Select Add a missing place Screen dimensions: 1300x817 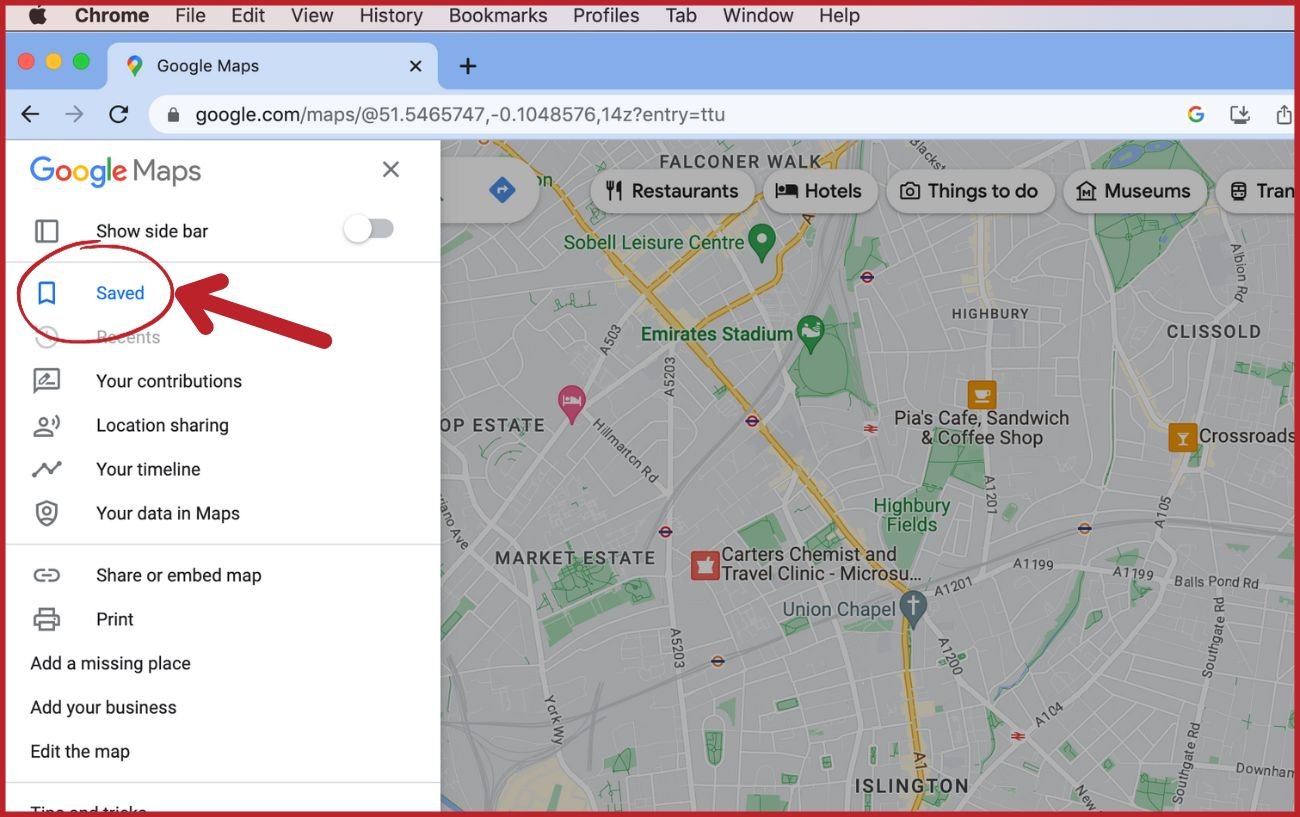tap(110, 663)
